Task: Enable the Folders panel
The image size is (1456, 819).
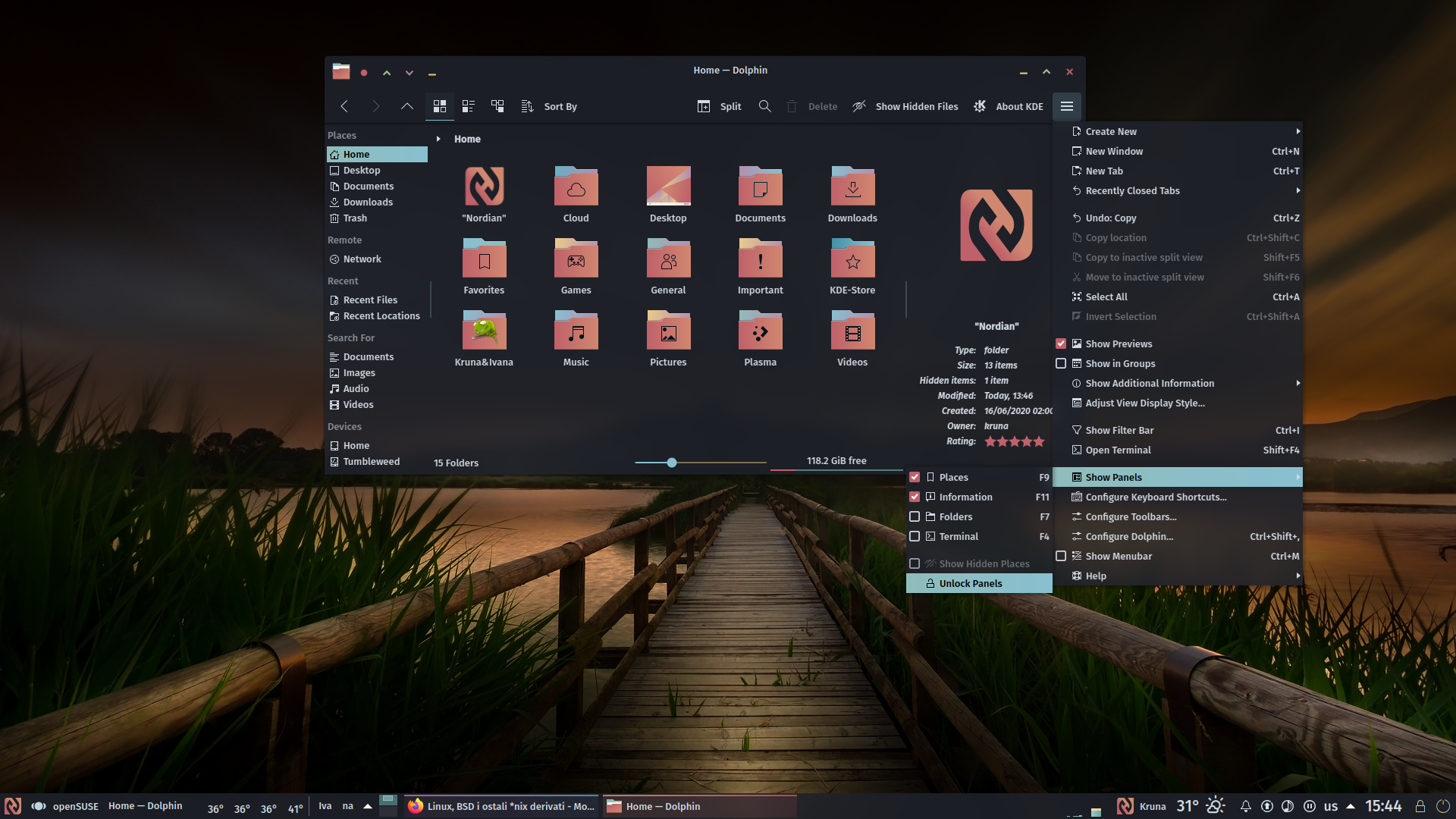Action: click(x=915, y=516)
